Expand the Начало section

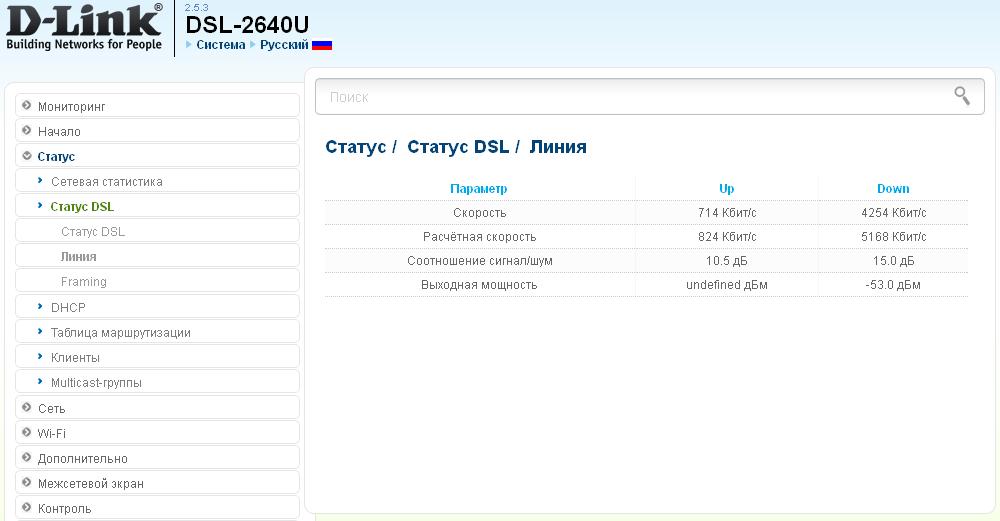[157, 131]
